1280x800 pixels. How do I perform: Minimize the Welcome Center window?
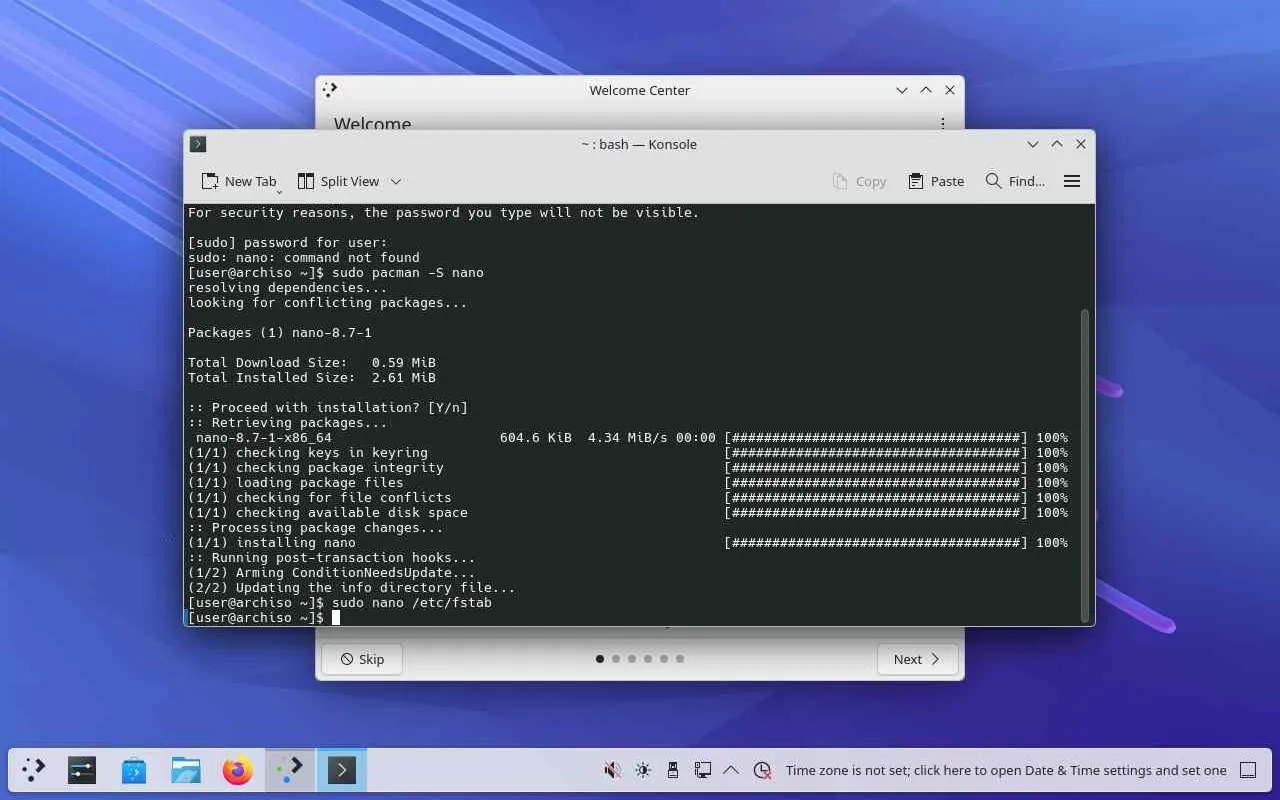[x=902, y=90]
